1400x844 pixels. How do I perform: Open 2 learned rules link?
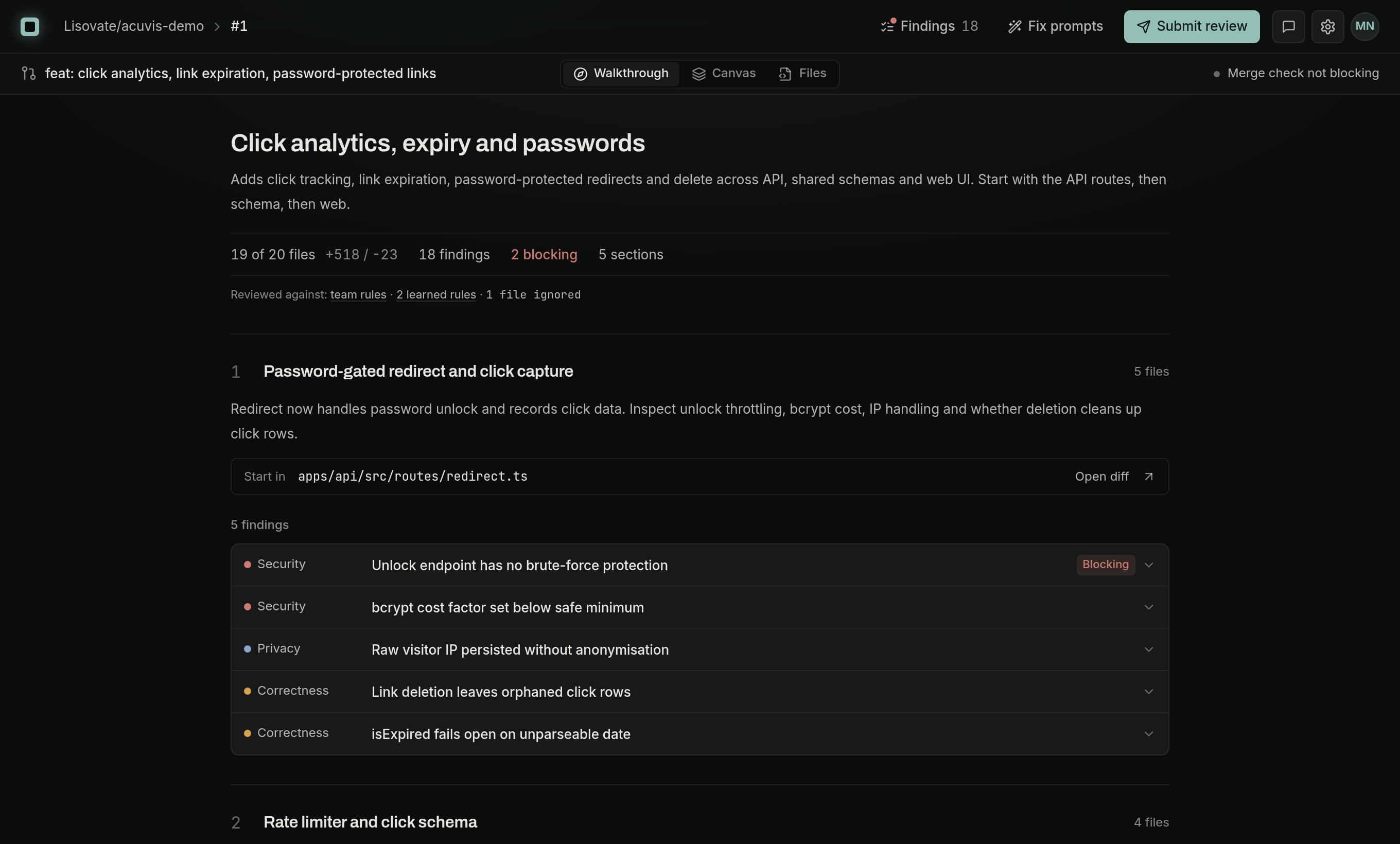pos(436,295)
